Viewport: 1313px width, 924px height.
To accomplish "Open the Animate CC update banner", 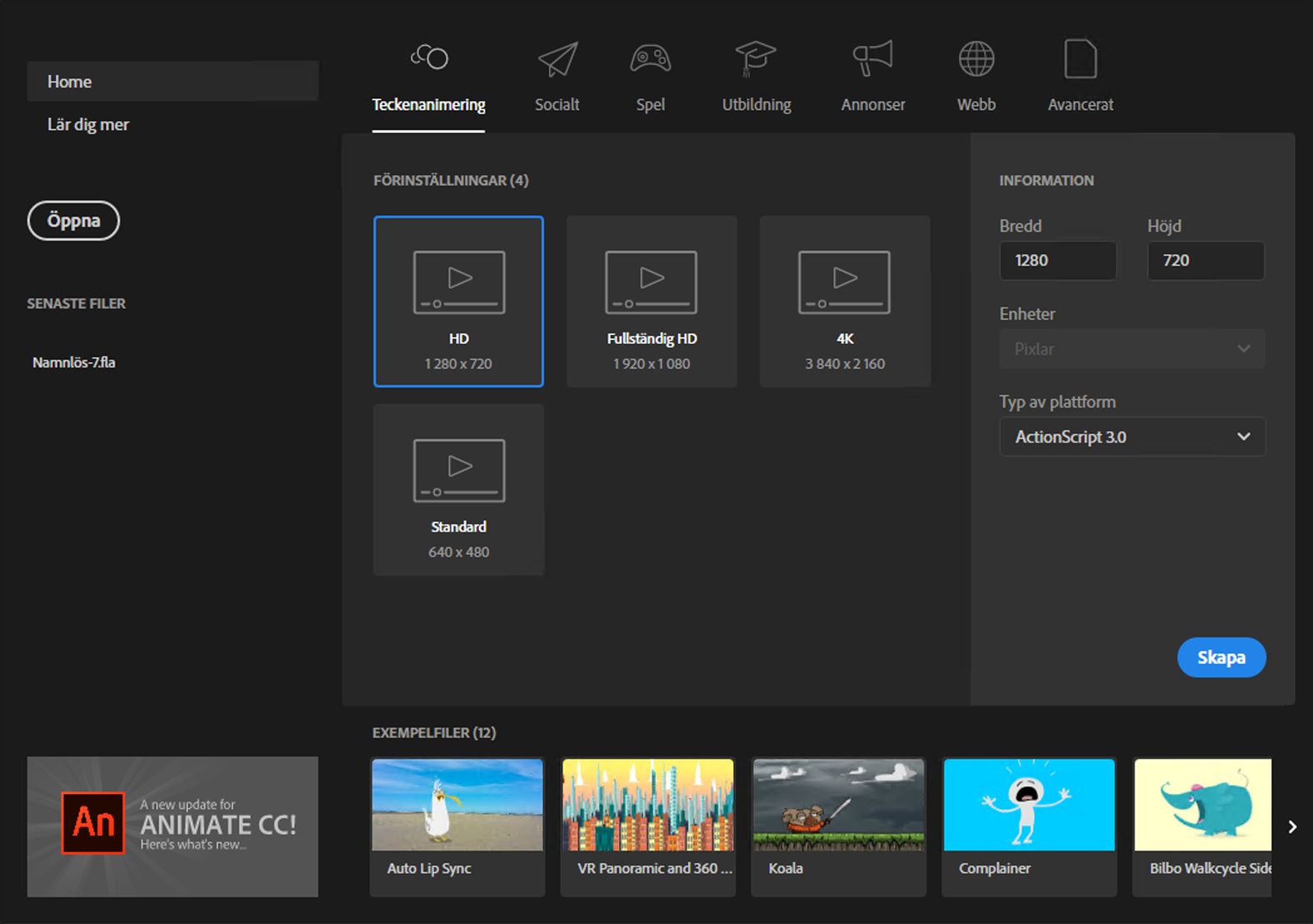I will [x=172, y=827].
